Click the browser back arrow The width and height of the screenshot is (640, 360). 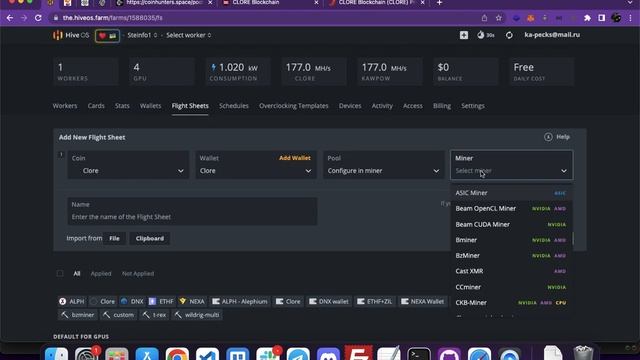(x=10, y=18)
